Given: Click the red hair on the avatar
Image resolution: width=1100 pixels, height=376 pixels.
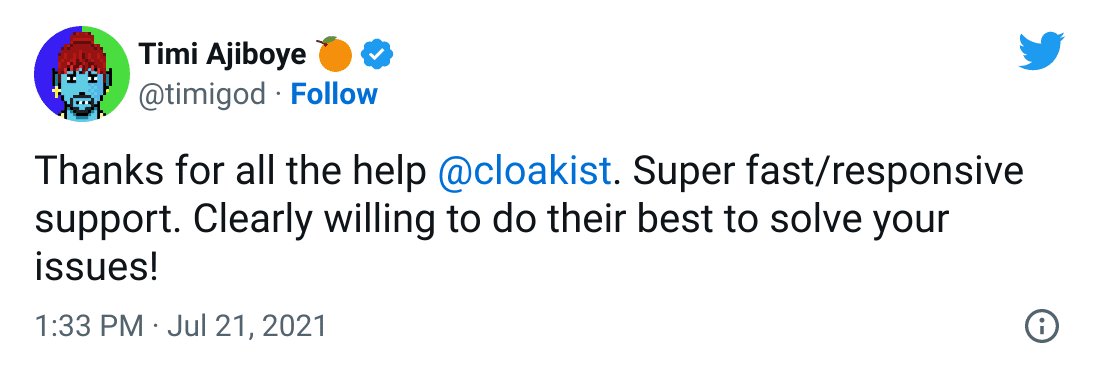Looking at the screenshot, I should pyautogui.click(x=81, y=51).
